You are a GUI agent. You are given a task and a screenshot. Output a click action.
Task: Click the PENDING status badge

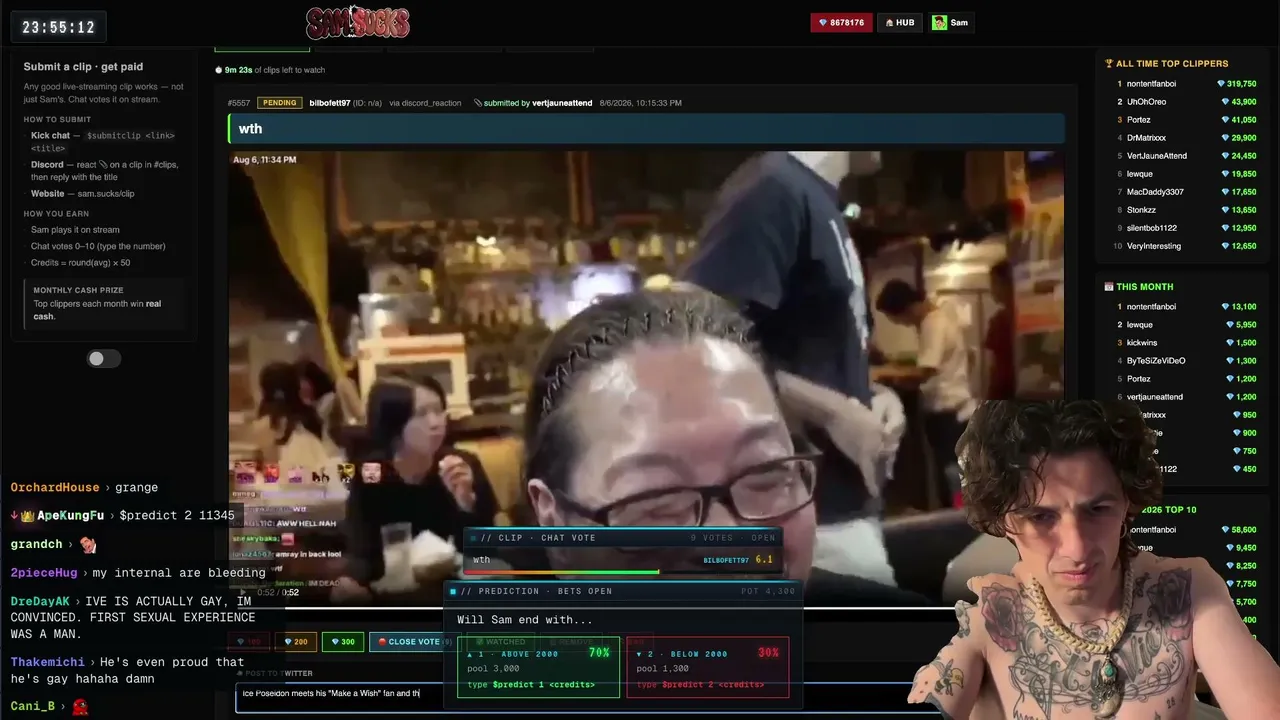point(280,103)
